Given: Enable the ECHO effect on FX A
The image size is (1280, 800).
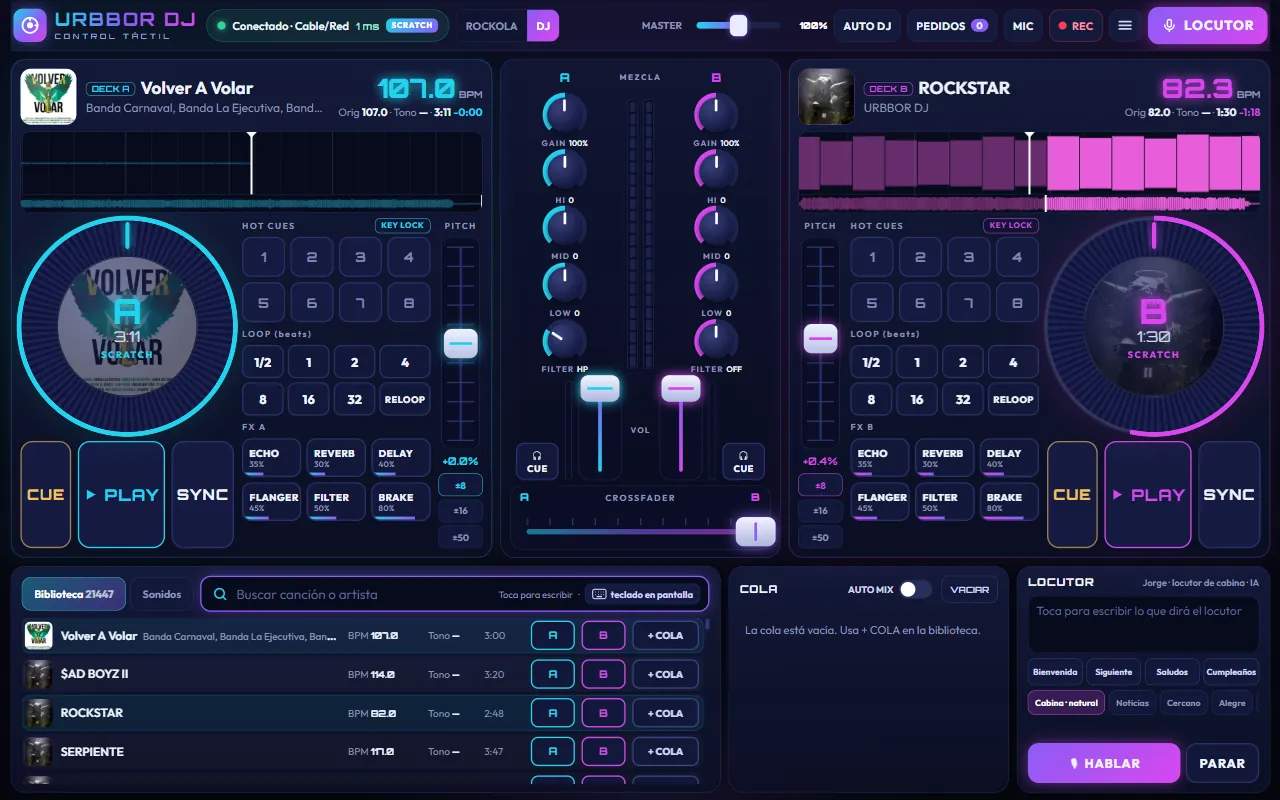Looking at the screenshot, I should click(272, 458).
